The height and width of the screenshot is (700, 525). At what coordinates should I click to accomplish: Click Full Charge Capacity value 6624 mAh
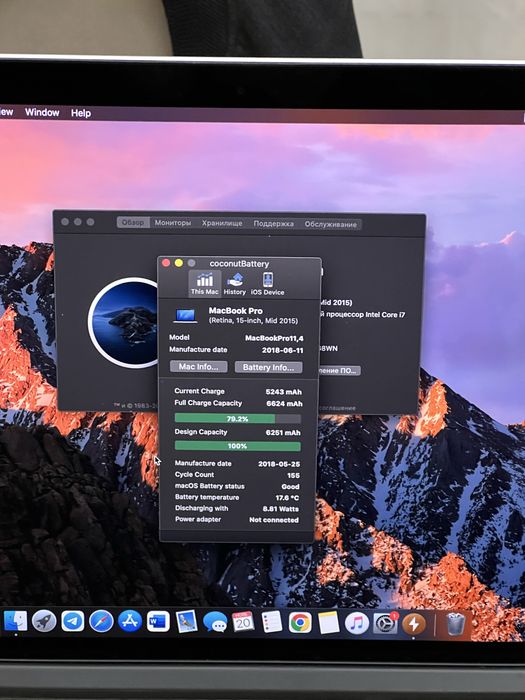coord(284,404)
